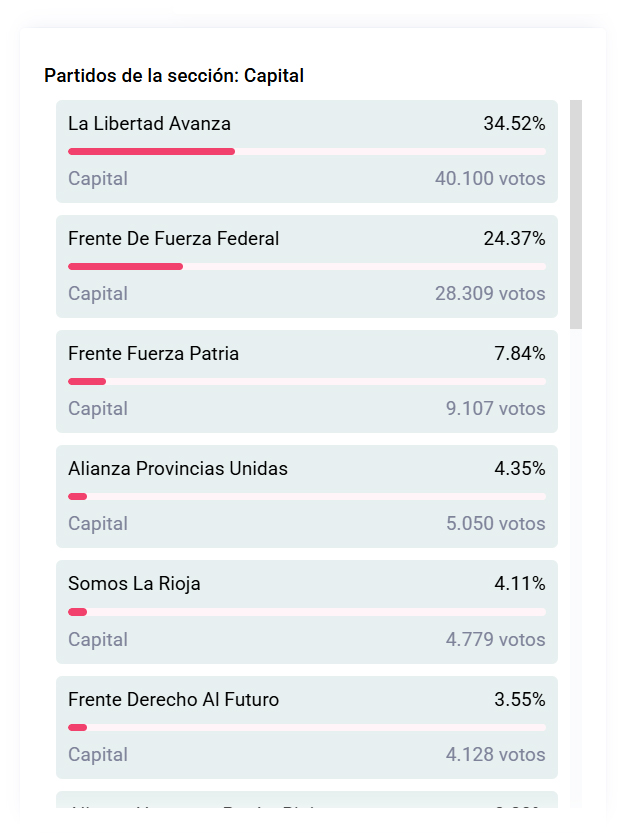Select the Frente Fuerza Patria progress bar
This screenshot has width=626, height=838.
click(306, 381)
